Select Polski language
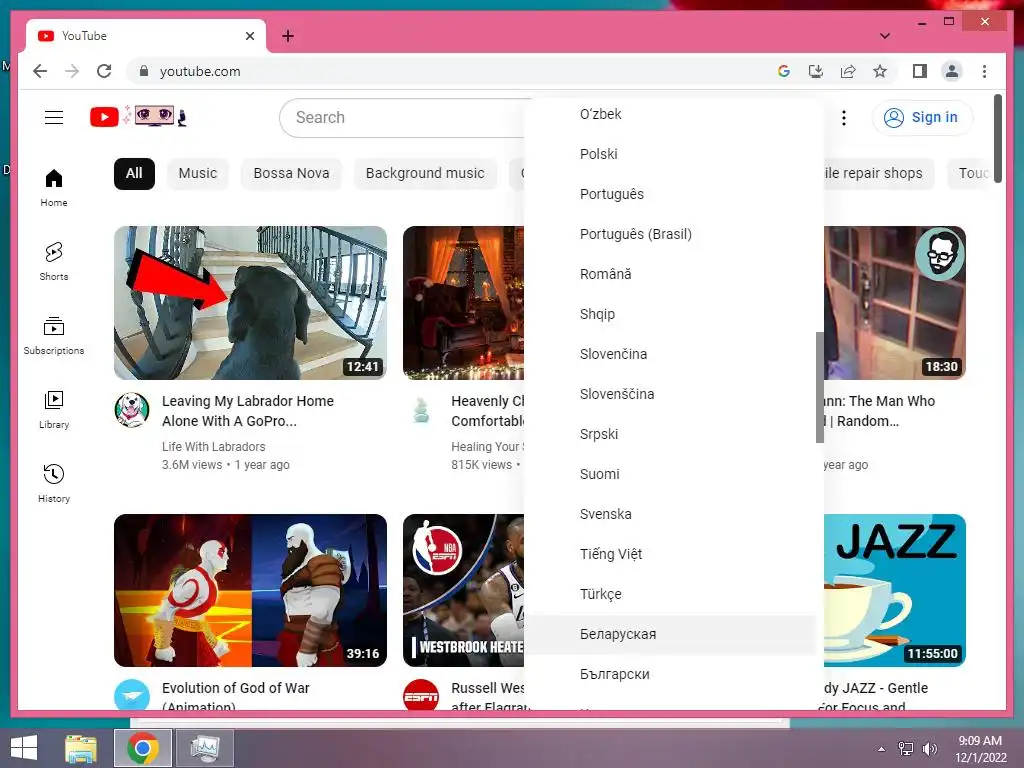The height and width of the screenshot is (768, 1024). pyautogui.click(x=670, y=154)
